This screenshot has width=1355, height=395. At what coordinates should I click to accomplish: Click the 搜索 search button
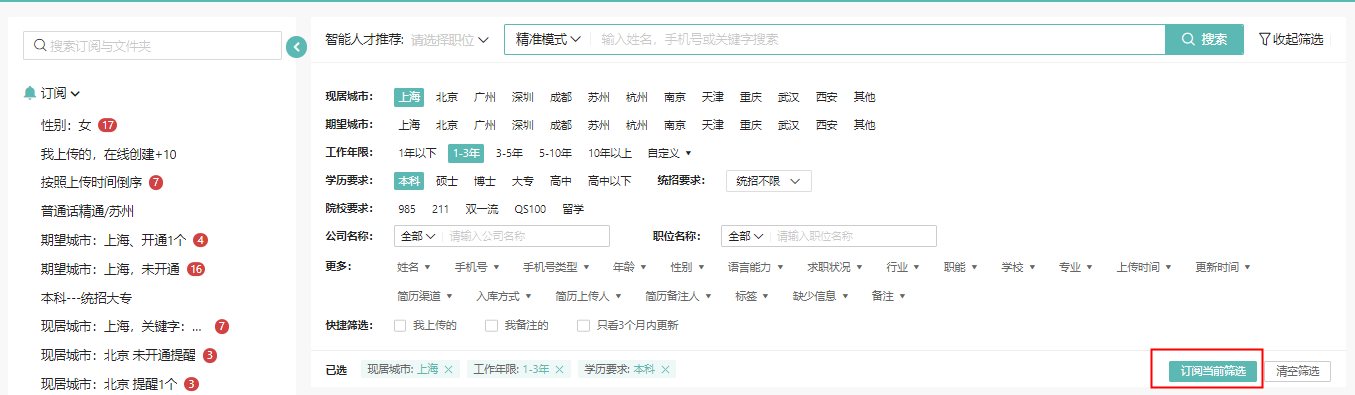click(x=1204, y=39)
